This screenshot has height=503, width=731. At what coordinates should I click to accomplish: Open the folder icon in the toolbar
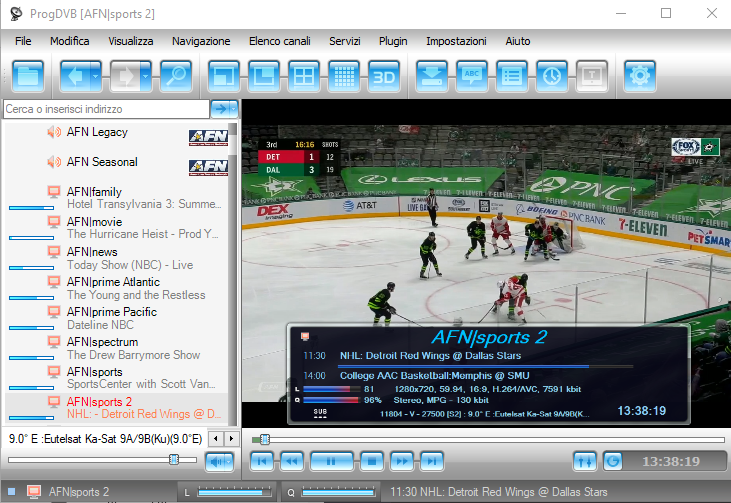pos(28,76)
